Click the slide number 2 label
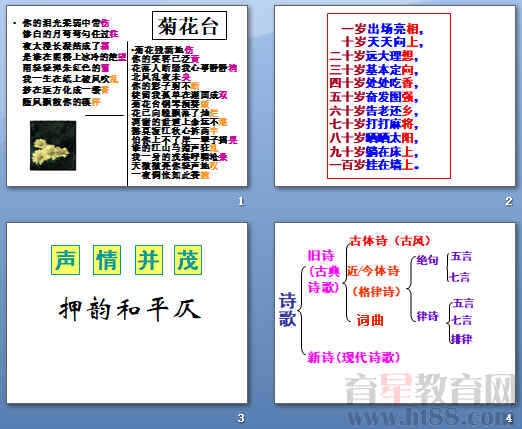The width and height of the screenshot is (522, 429). click(x=509, y=201)
